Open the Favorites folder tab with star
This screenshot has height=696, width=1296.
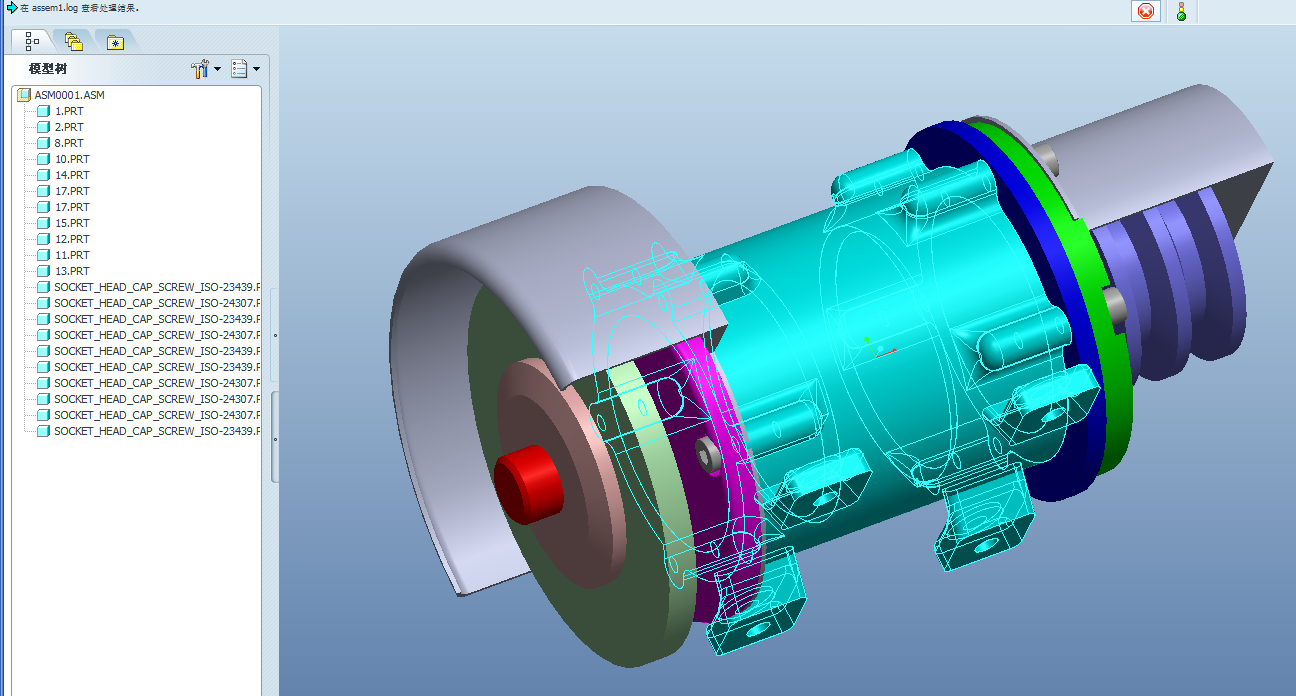115,42
